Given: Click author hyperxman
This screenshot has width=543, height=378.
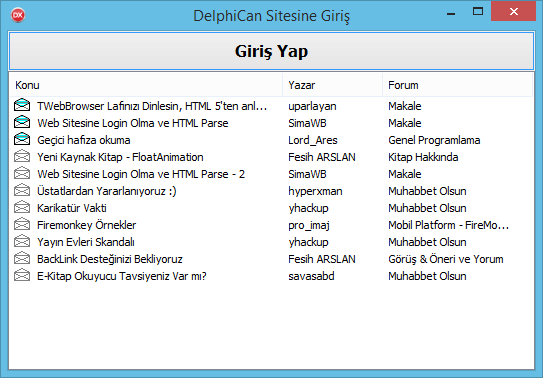Looking at the screenshot, I should coord(315,191).
